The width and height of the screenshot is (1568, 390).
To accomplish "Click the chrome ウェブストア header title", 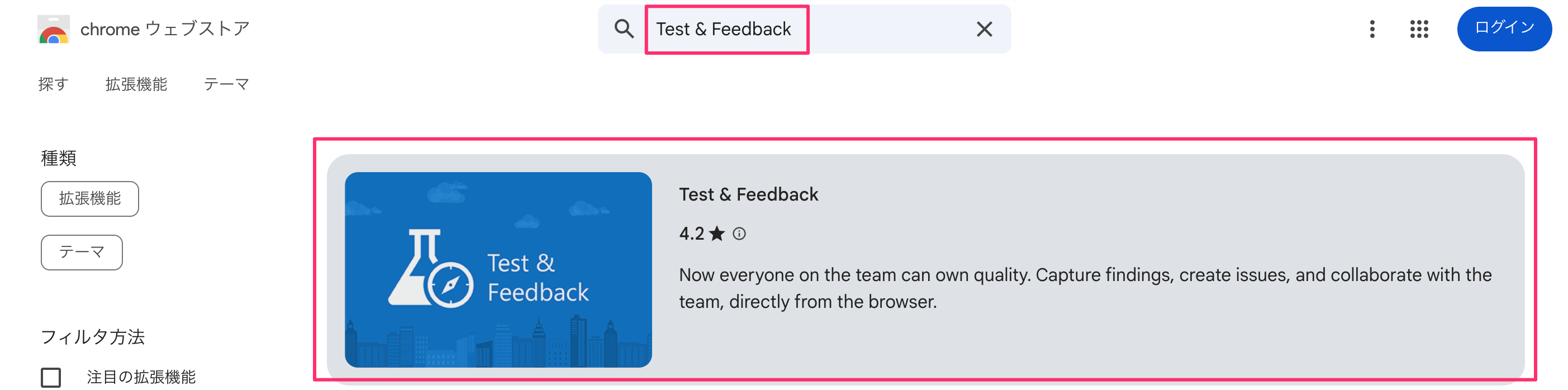I will [x=165, y=29].
